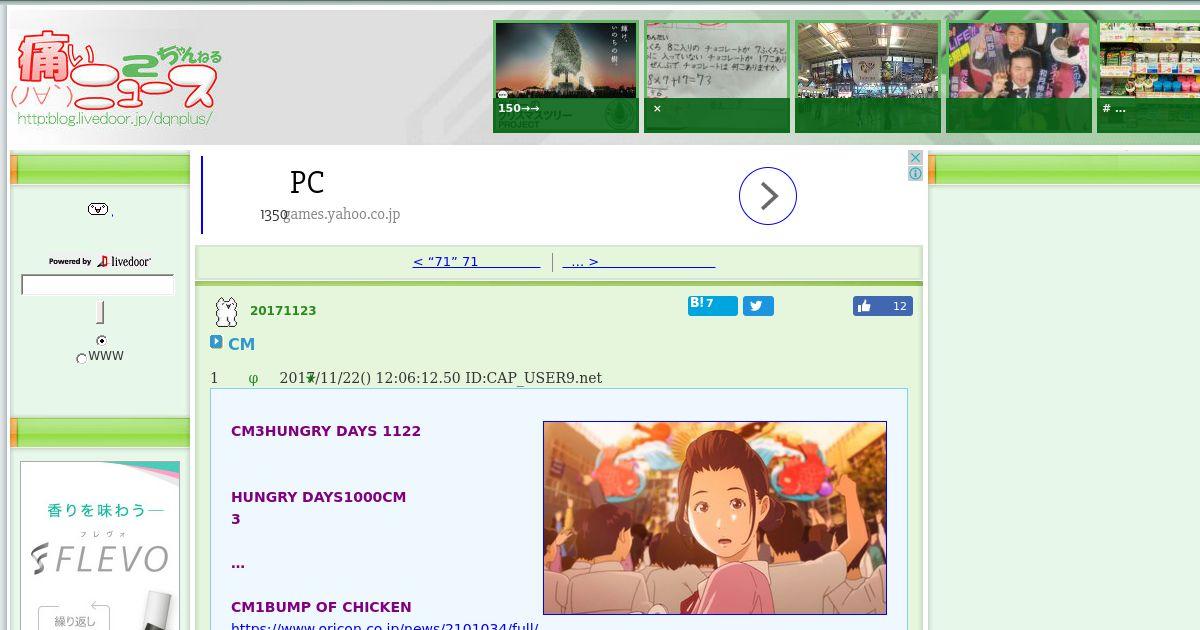
Task: Click the livedoor logo in the sidebar
Action: click(x=123, y=261)
